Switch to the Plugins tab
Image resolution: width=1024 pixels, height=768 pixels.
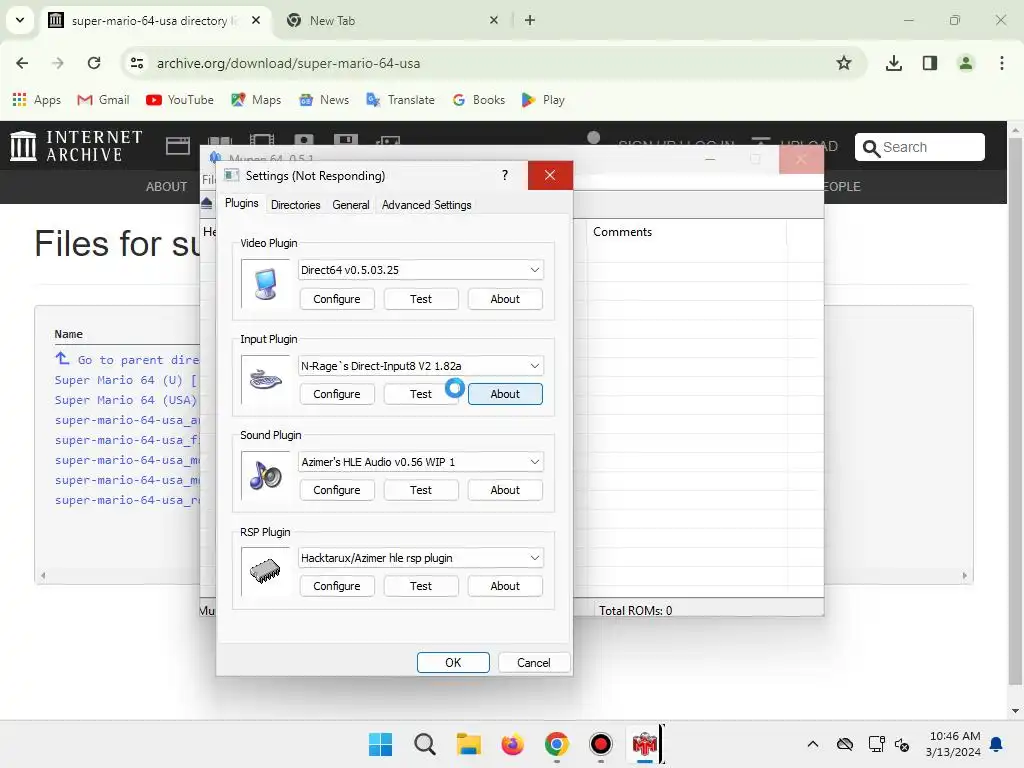coord(242,203)
